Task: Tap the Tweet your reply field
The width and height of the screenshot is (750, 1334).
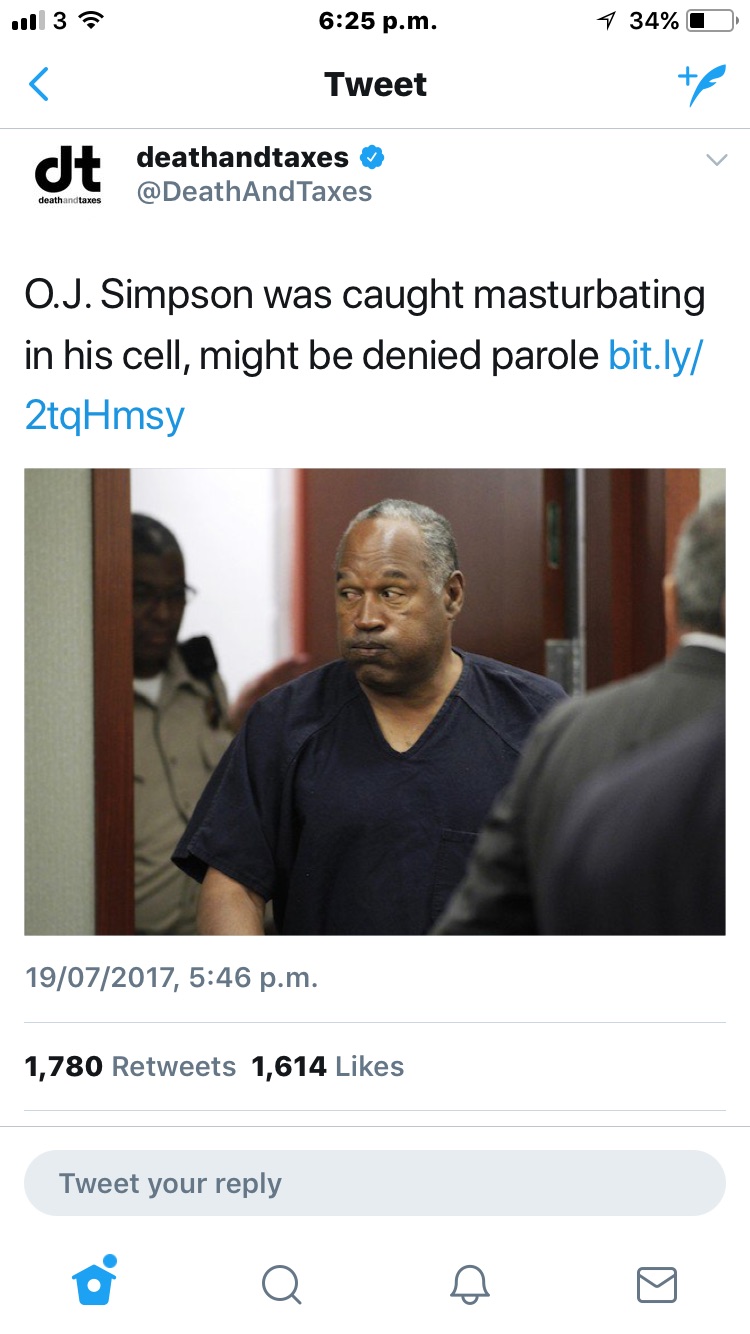Action: point(375,1183)
